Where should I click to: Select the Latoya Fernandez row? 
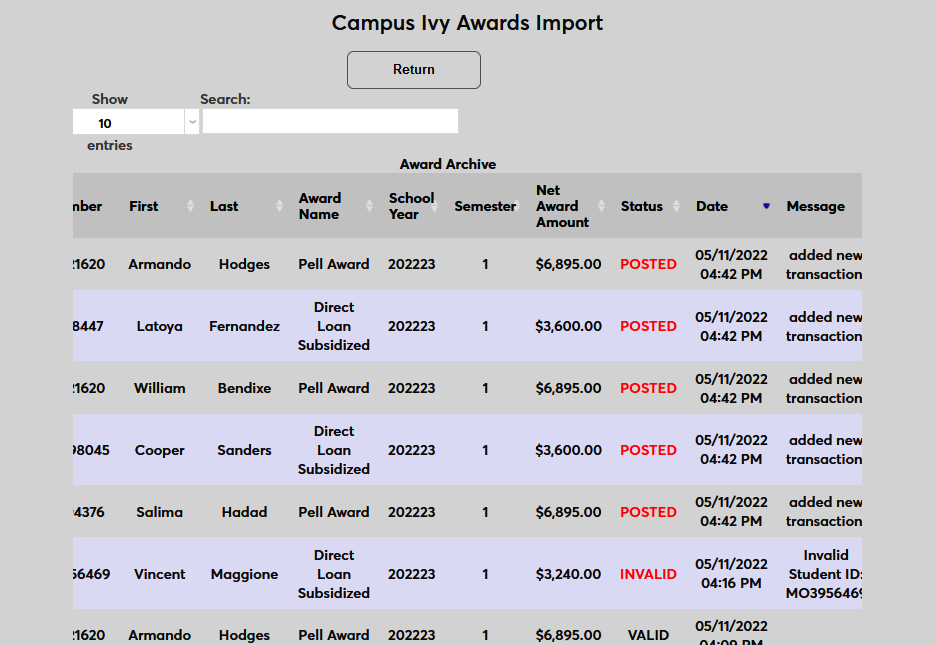160,326
